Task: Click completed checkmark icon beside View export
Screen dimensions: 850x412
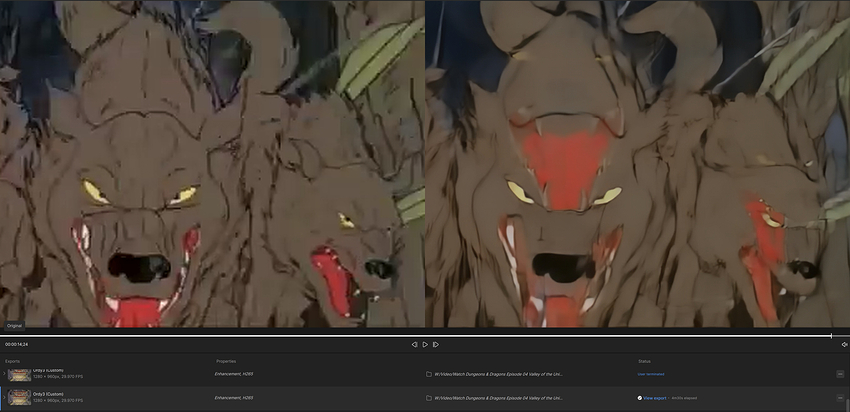Action: [x=640, y=398]
